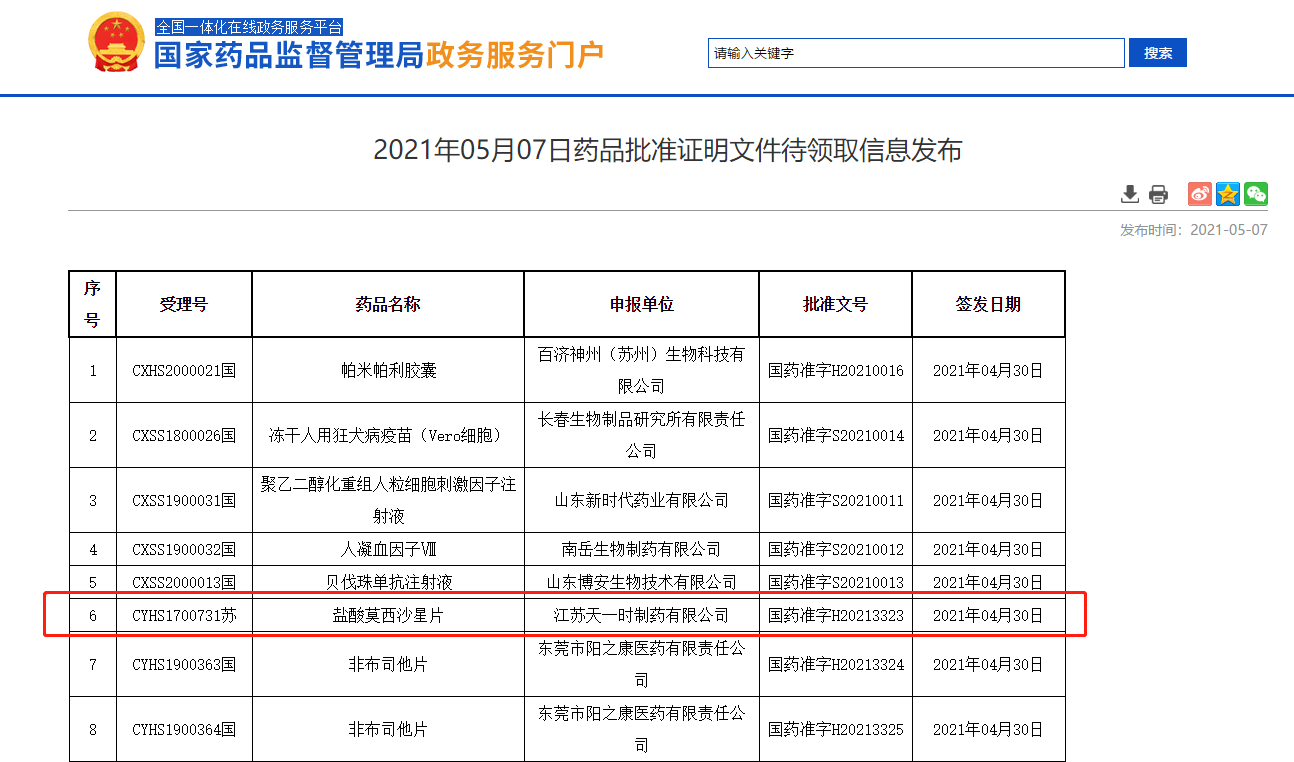Share via the Weibo icon
The image size is (1294, 762).
click(1200, 194)
